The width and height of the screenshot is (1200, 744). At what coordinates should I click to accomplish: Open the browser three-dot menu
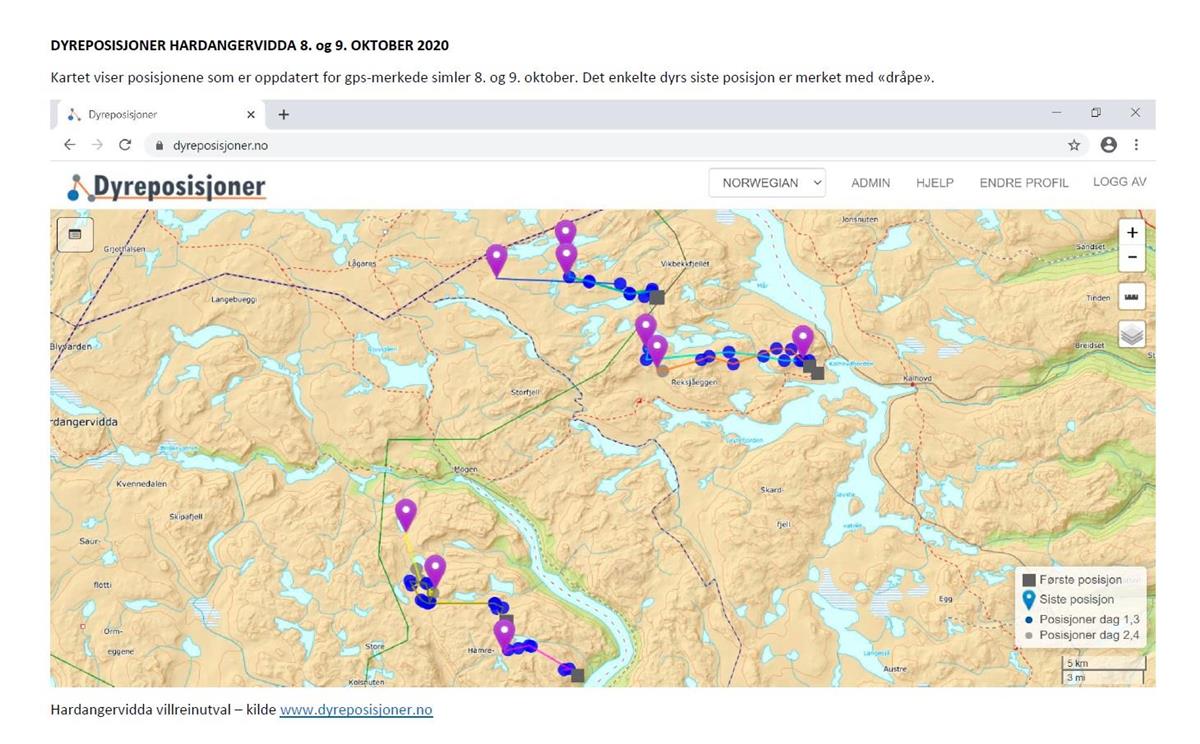coord(1136,145)
